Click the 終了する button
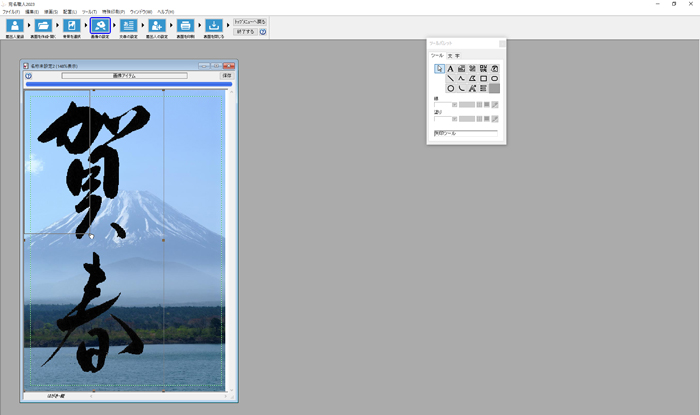Image resolution: width=700 pixels, height=415 pixels. point(244,31)
